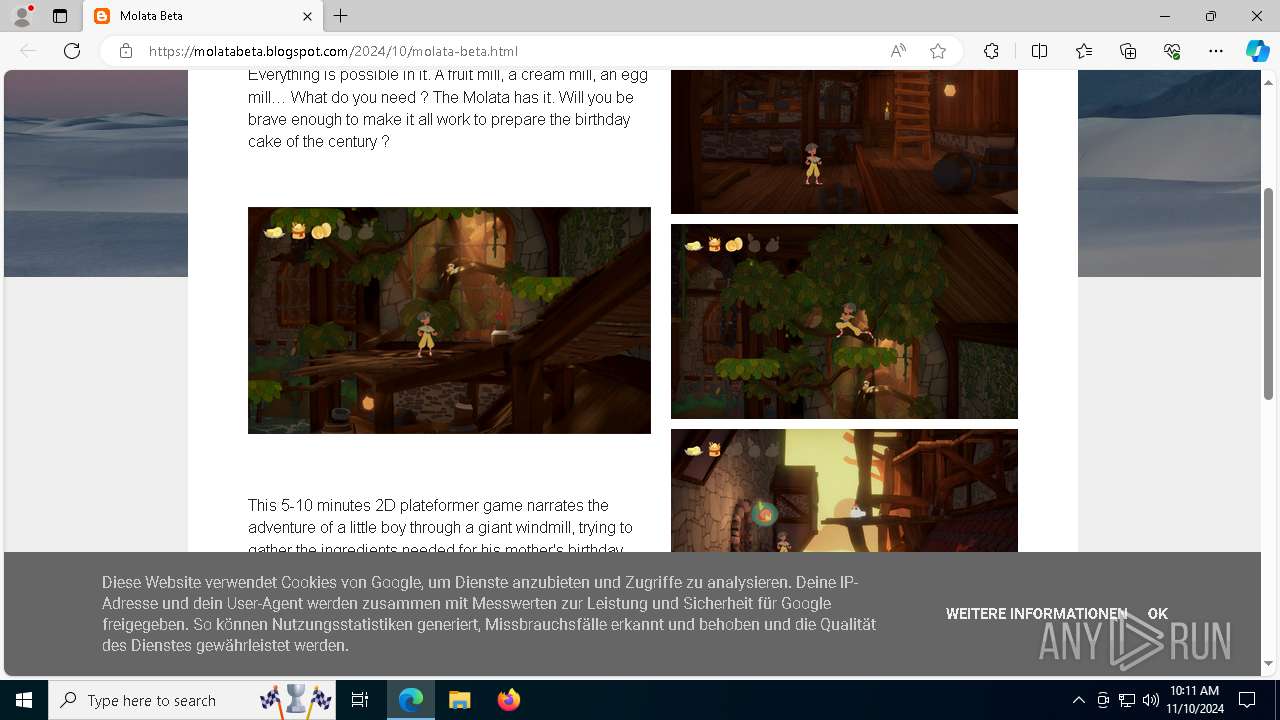The image size is (1280, 720).
Task: Click the page vertical scrollbar thumb
Action: pyautogui.click(x=1268, y=293)
